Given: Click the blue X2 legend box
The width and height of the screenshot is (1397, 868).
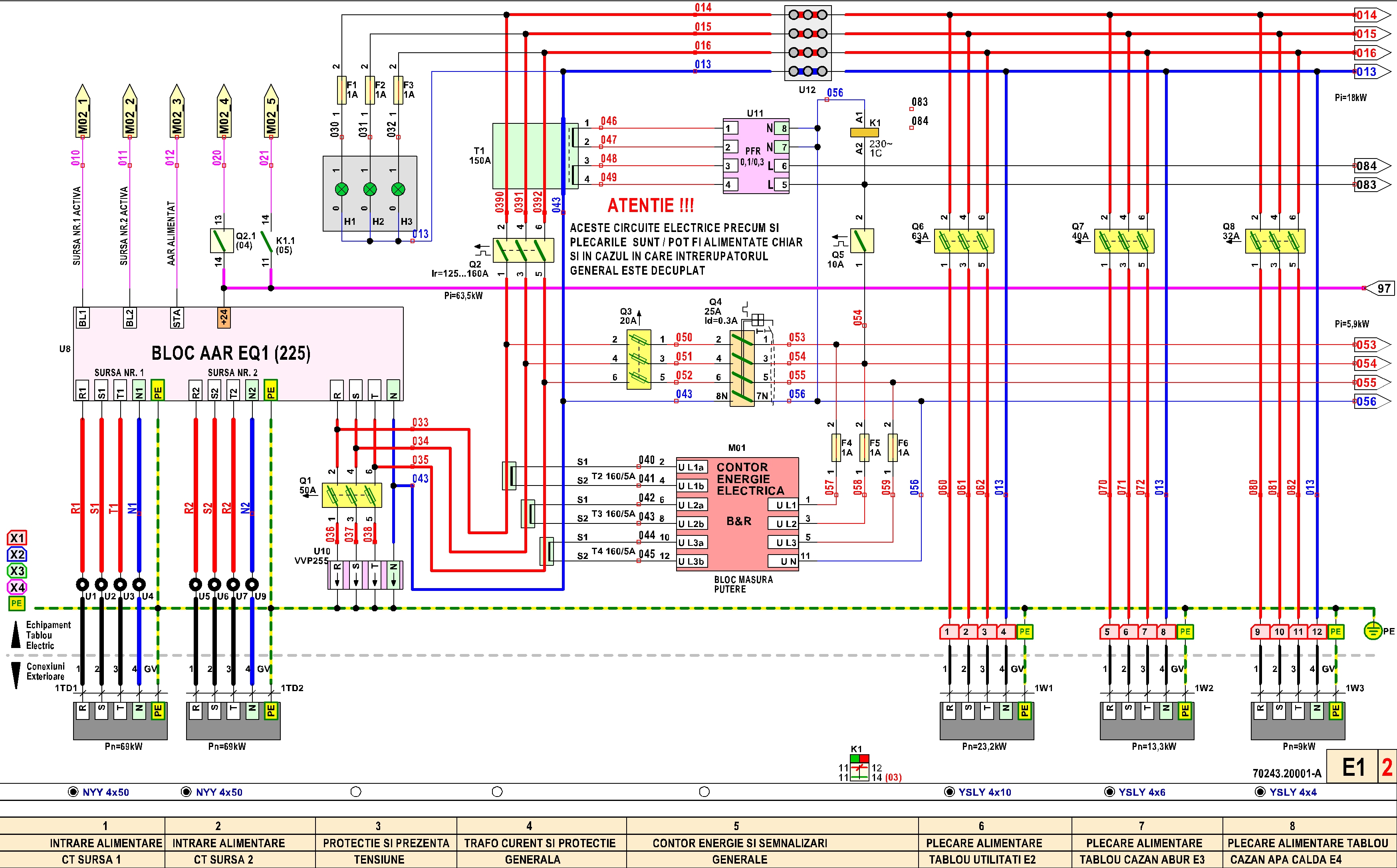Looking at the screenshot, I should click(x=17, y=555).
